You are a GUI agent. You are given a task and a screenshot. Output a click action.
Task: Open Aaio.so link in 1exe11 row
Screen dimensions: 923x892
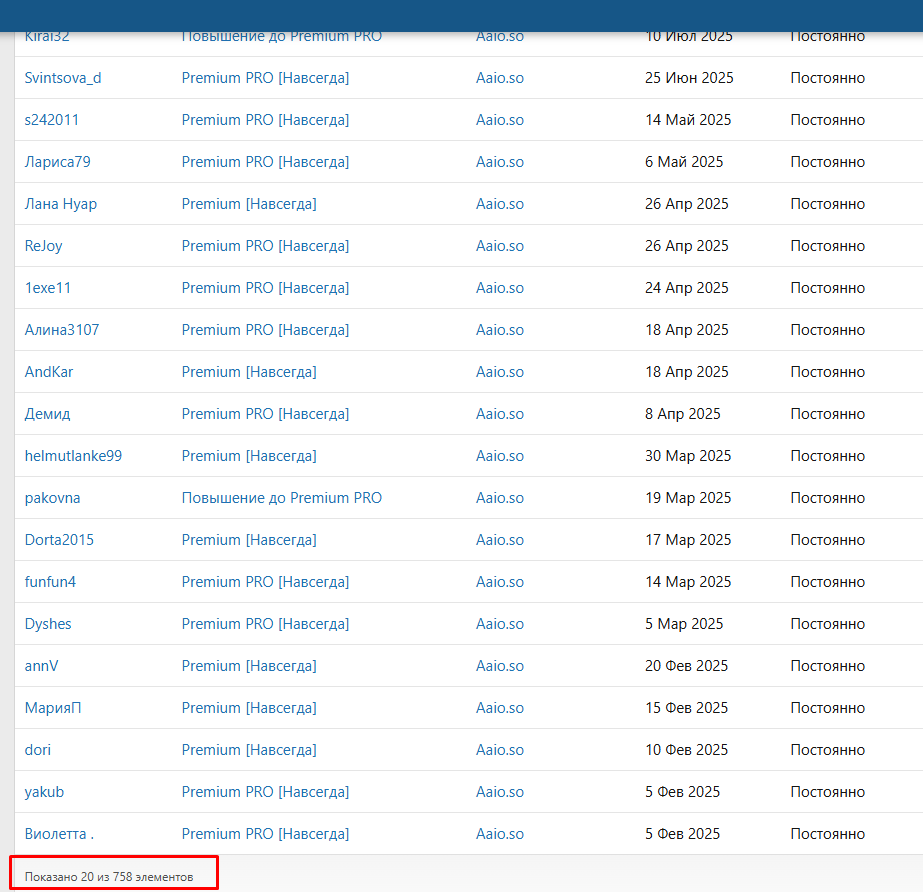[500, 287]
